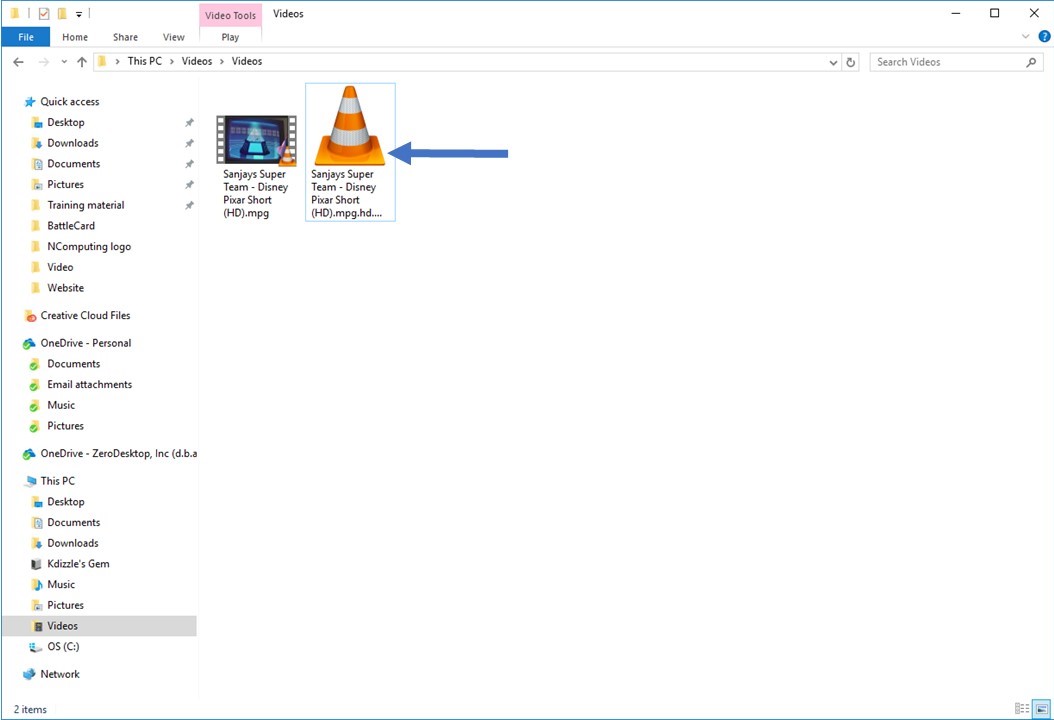Click the pin icon beside Training material
The height and width of the screenshot is (720, 1054).
[x=190, y=205]
